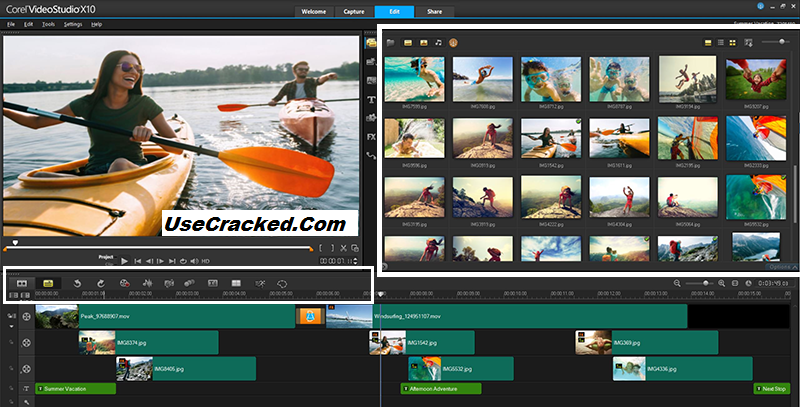Select Project playback mode
Screen dimensions: 800x407
click(106, 257)
